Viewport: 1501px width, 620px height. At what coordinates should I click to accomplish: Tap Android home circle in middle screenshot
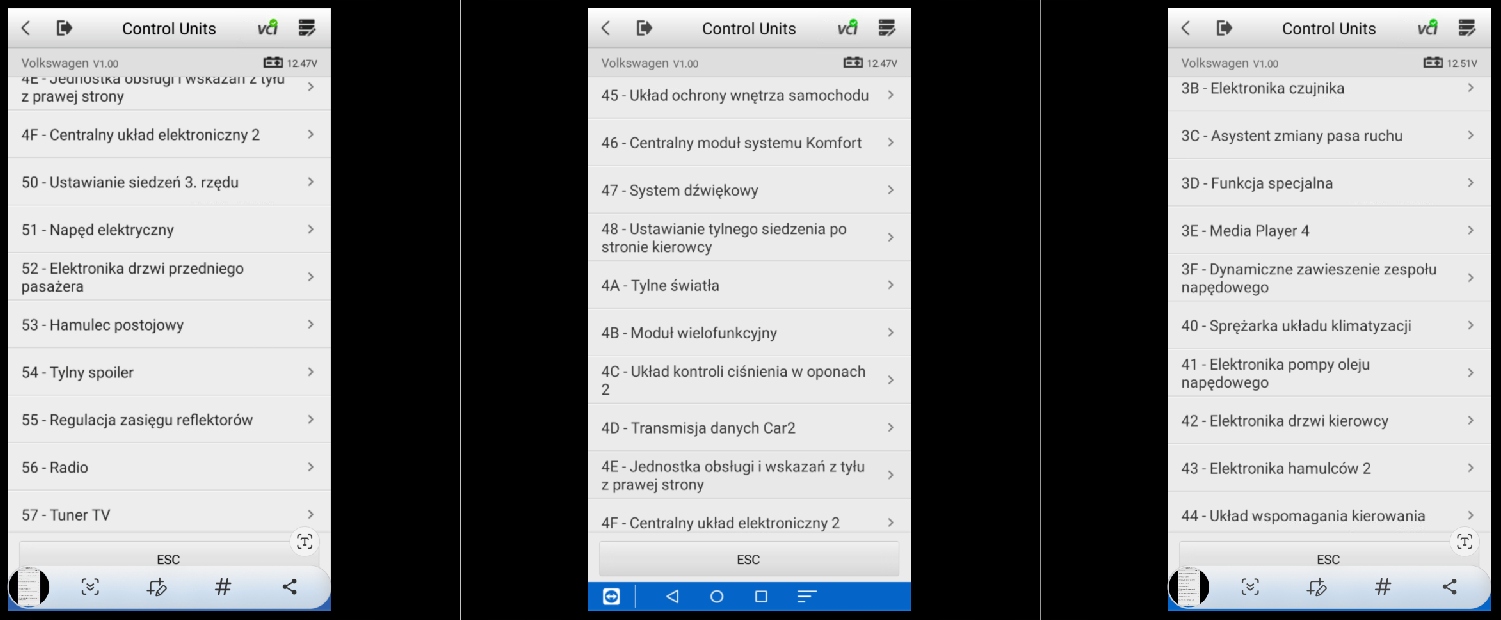(716, 596)
